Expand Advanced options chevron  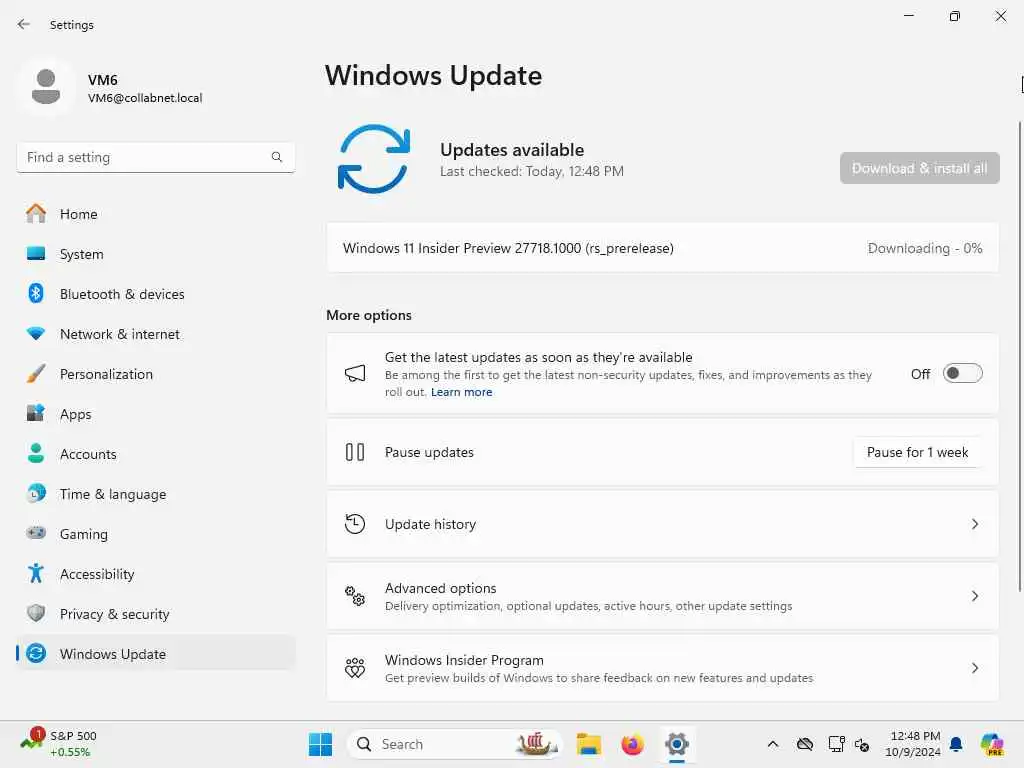pyautogui.click(x=975, y=596)
